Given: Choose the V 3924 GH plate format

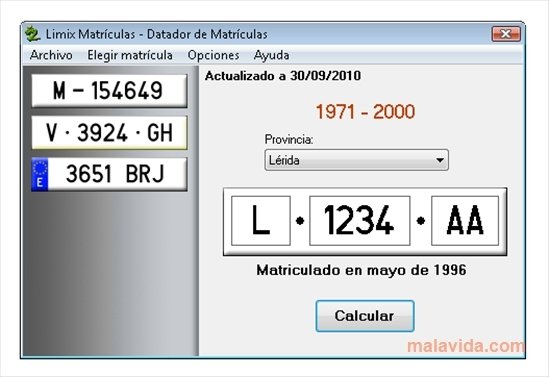Looking at the screenshot, I should (109, 133).
